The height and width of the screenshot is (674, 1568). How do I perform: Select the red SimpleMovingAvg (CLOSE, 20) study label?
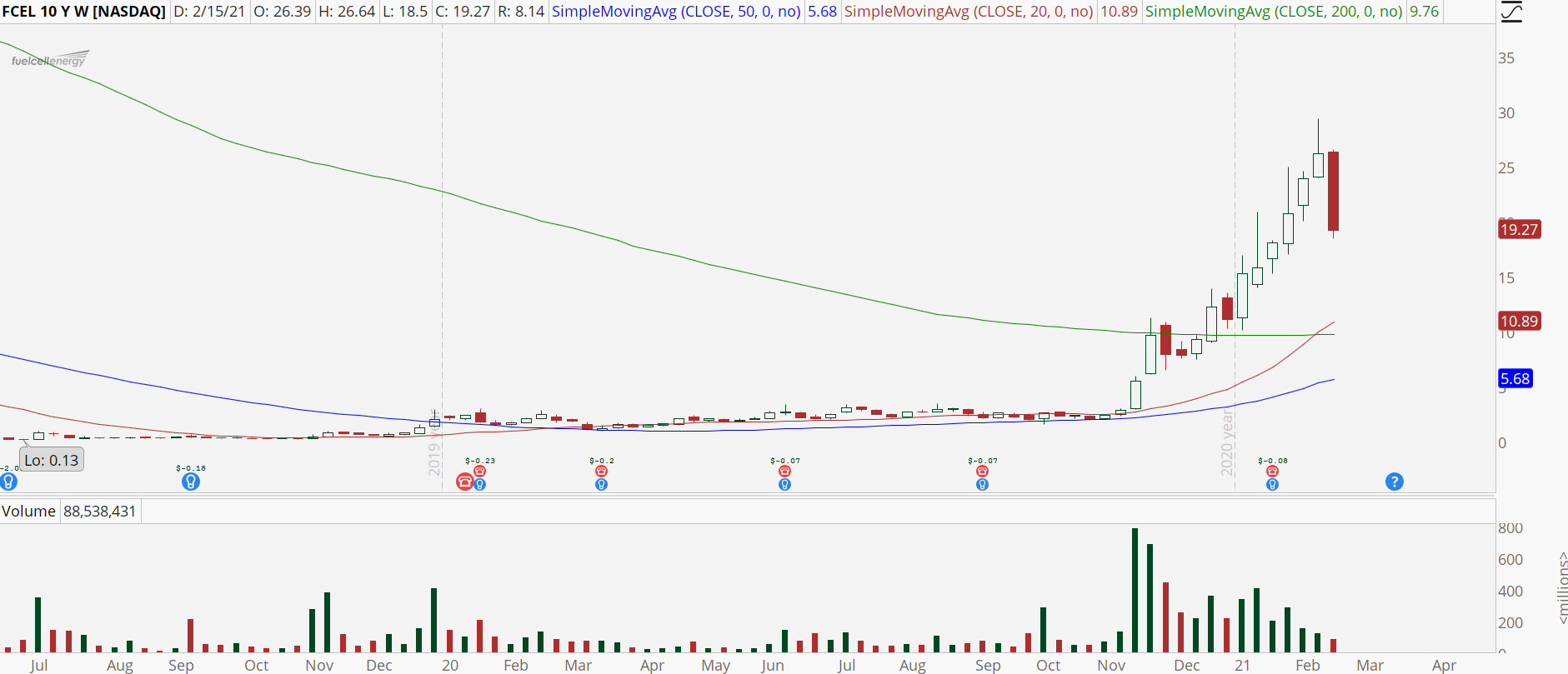coord(969,12)
